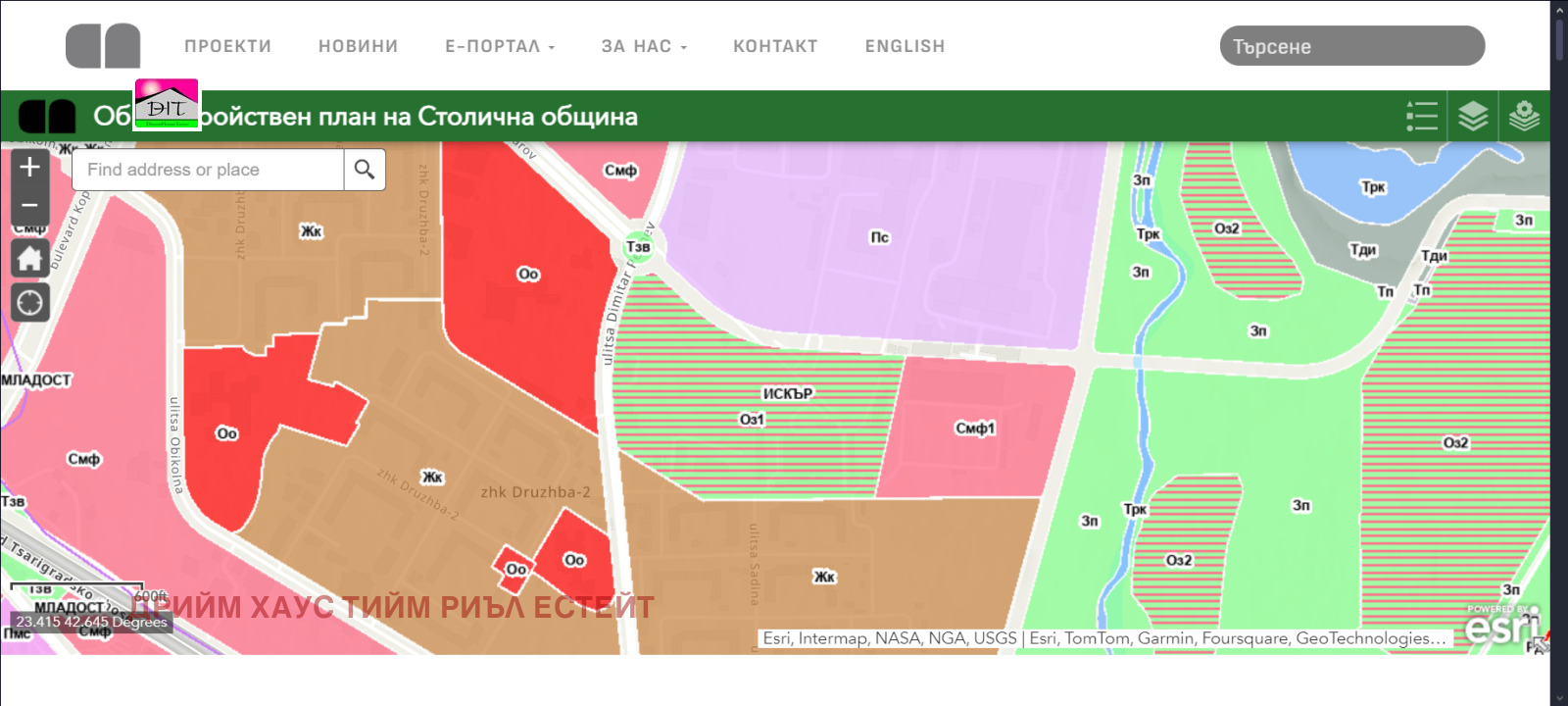
Task: Open the layers settings gear panel
Action: [x=1524, y=116]
